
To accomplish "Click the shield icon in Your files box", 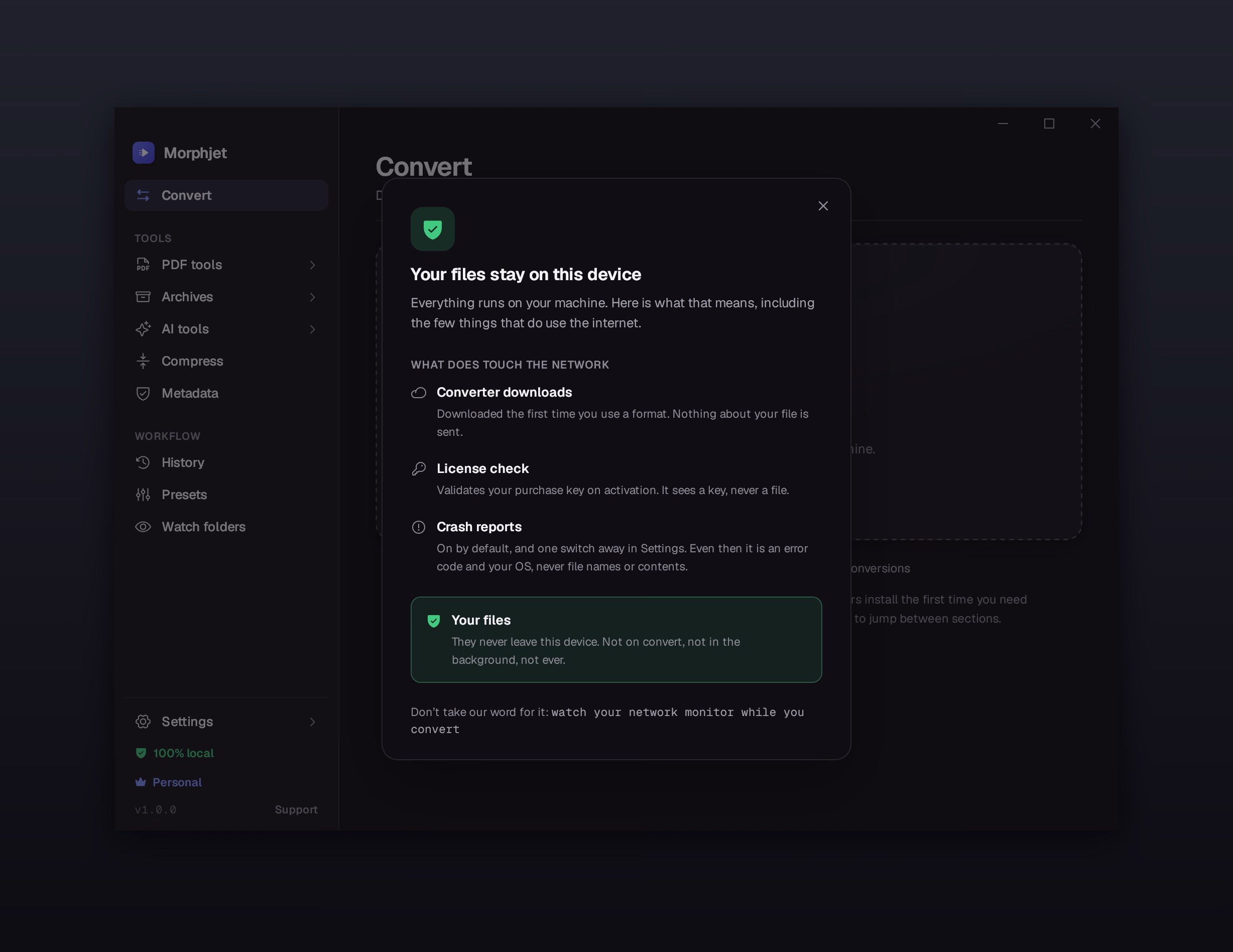I will (x=434, y=621).
